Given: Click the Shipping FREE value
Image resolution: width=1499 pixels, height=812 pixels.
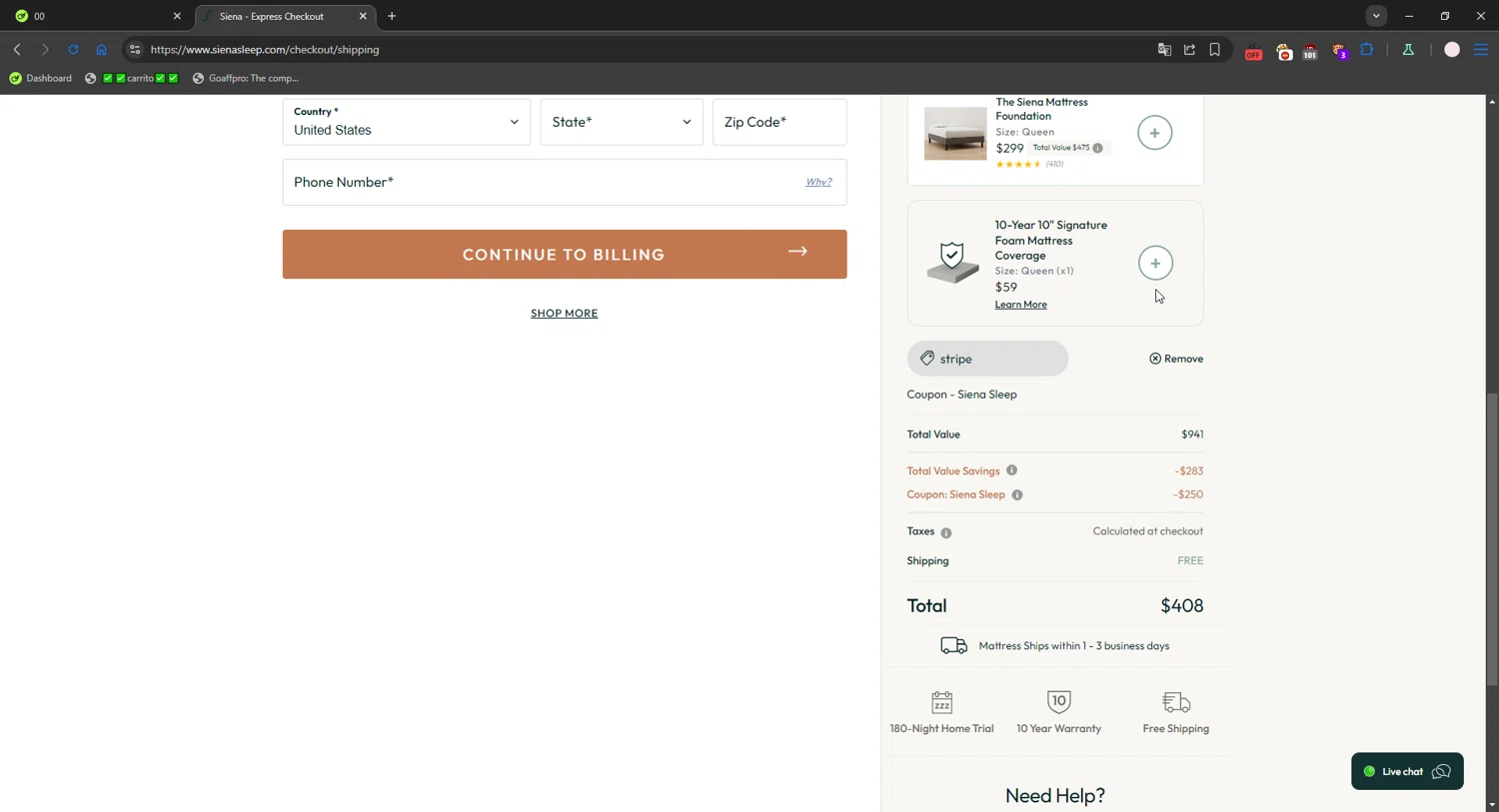Looking at the screenshot, I should [x=1190, y=561].
